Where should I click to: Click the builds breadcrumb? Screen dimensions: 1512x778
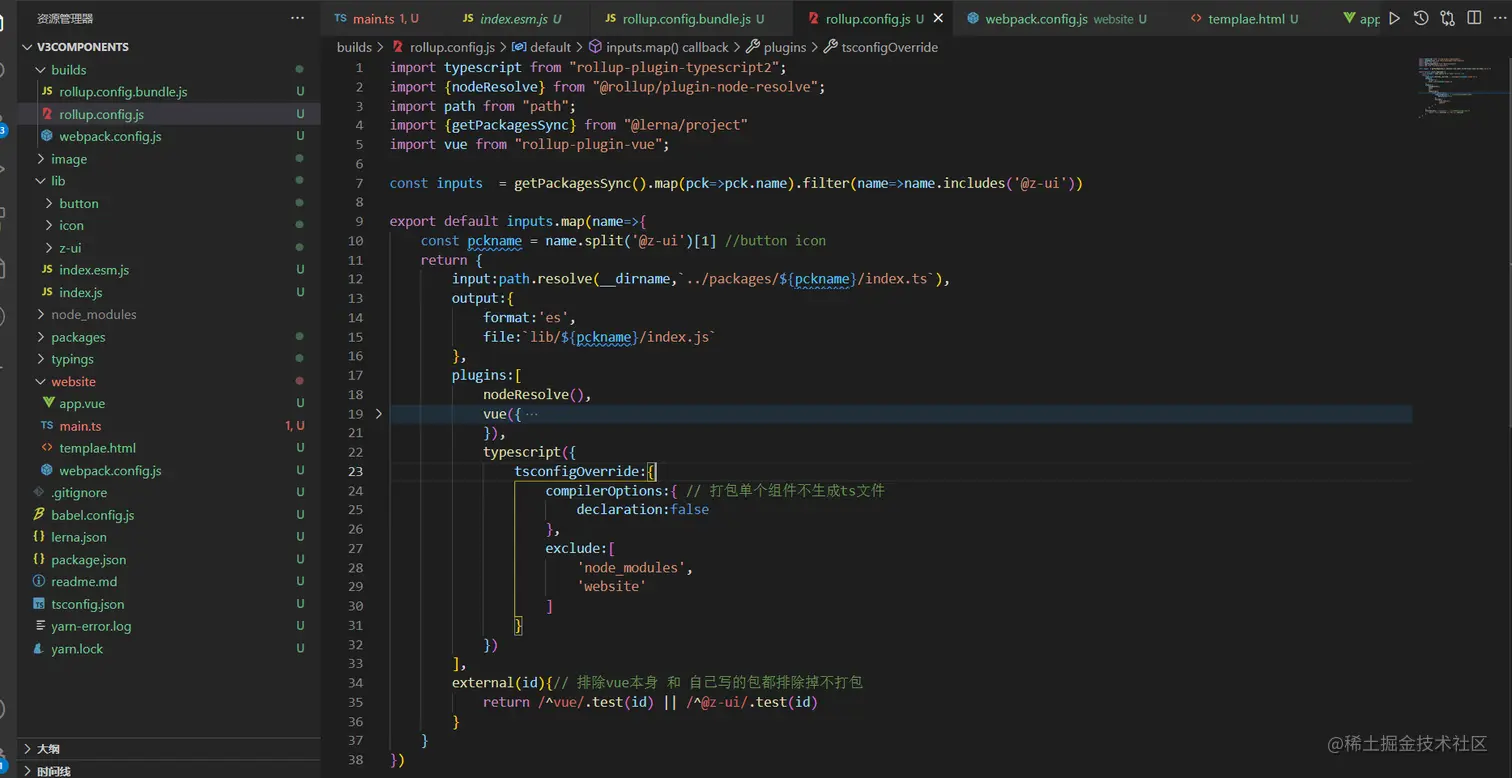[x=354, y=47]
